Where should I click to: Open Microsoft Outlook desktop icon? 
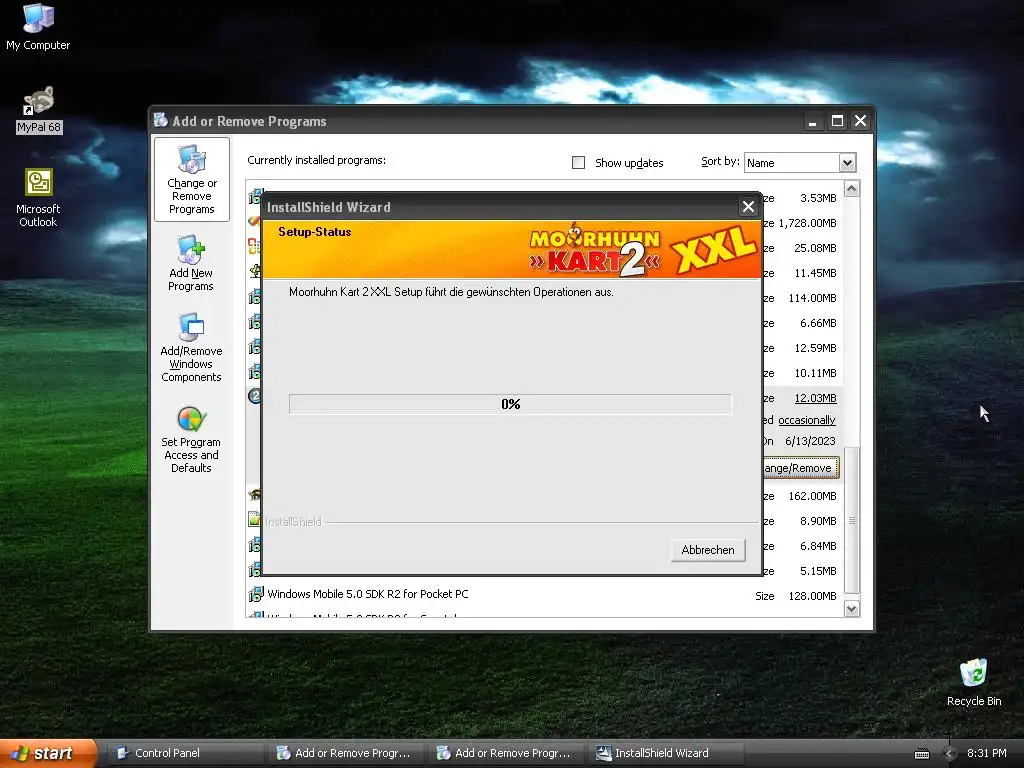[x=38, y=198]
